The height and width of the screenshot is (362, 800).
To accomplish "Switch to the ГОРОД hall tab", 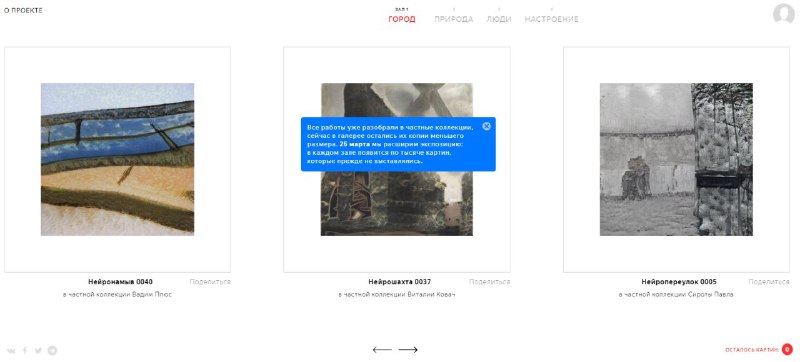I will [x=402, y=19].
